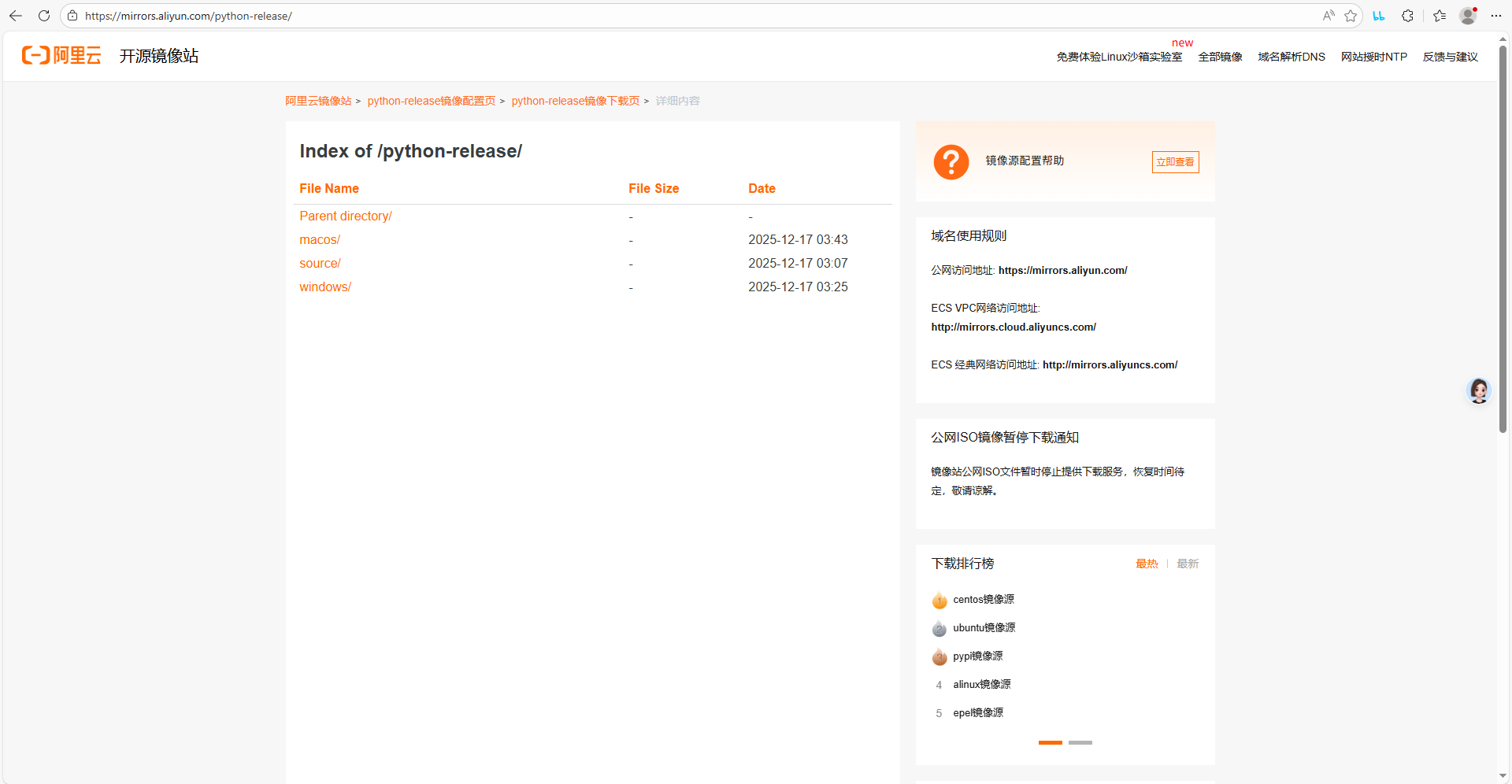Click the read aloud icon in address bar
The image size is (1512, 784).
click(1329, 16)
